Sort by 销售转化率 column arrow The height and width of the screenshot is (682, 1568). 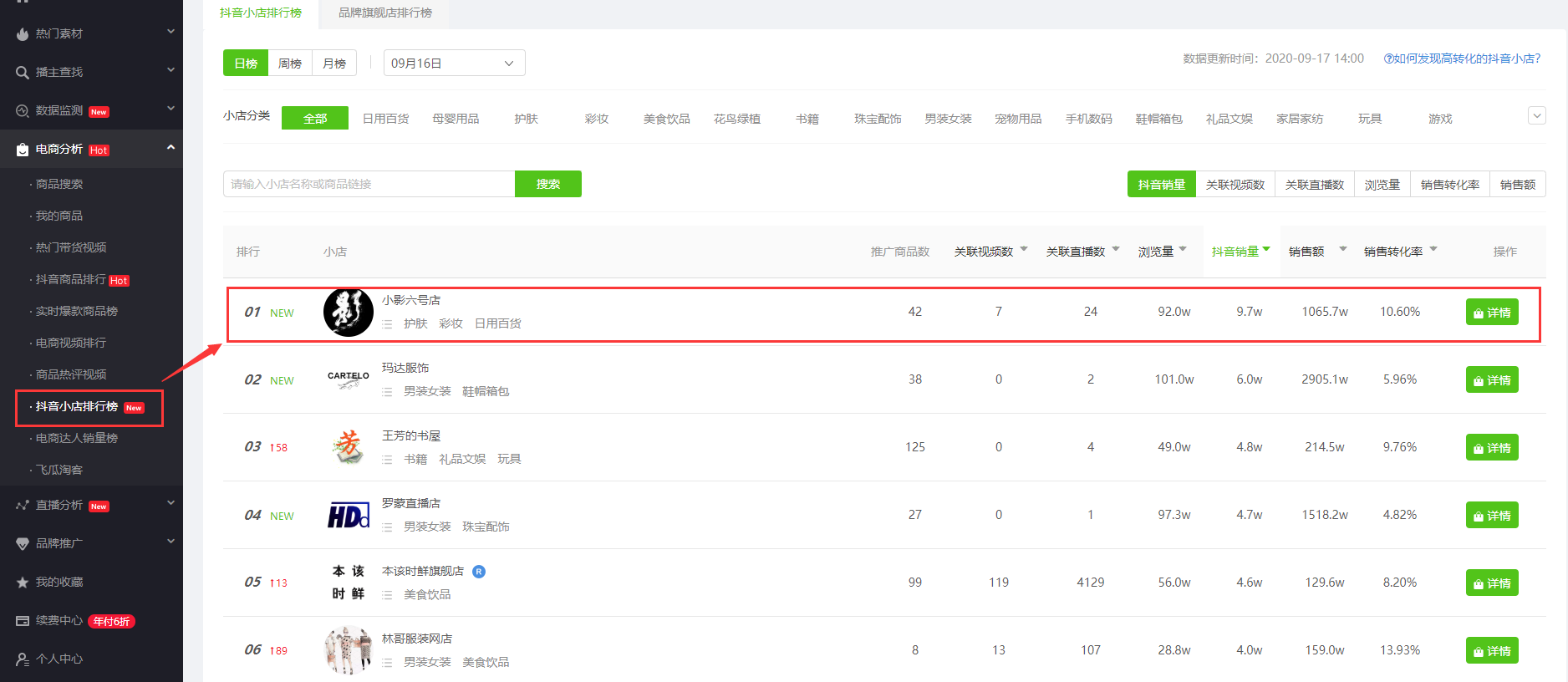pyautogui.click(x=1433, y=249)
